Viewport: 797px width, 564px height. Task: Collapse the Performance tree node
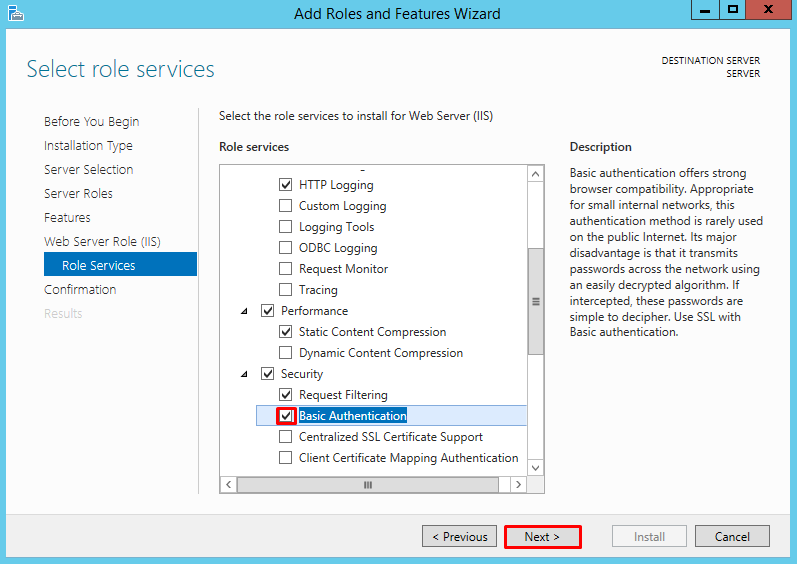point(245,311)
